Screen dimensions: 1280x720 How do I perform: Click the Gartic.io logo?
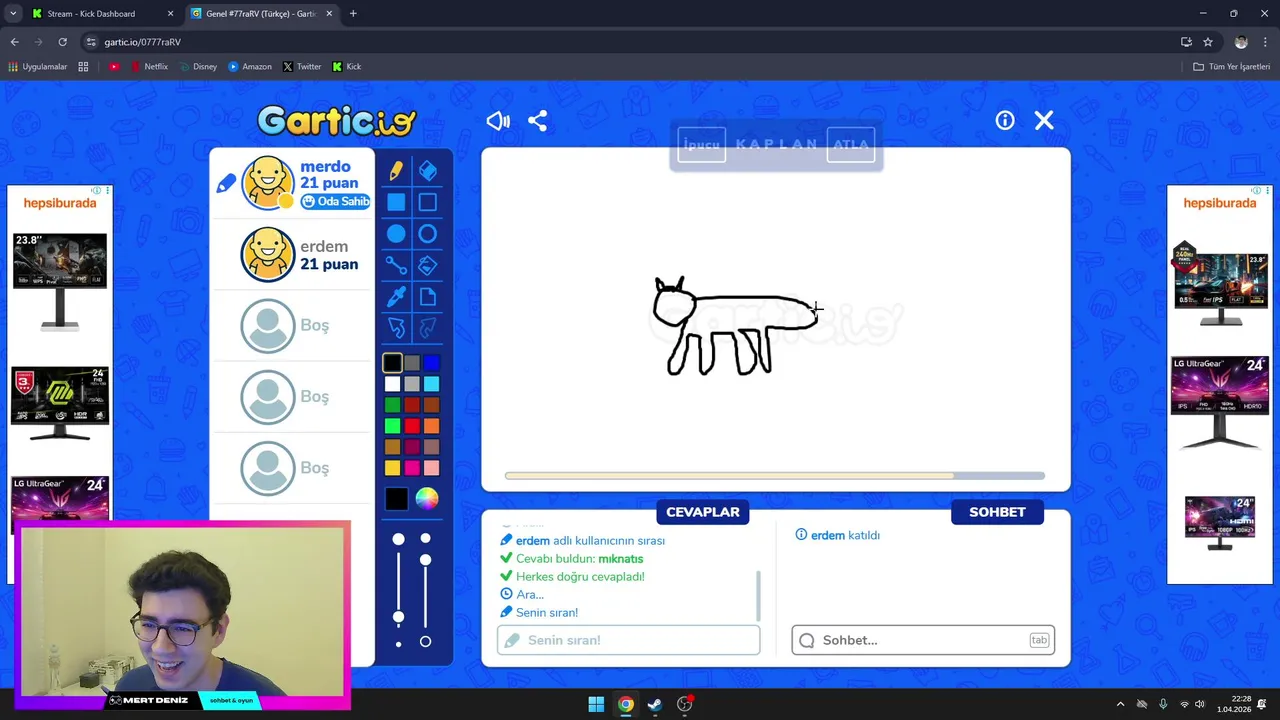(336, 121)
